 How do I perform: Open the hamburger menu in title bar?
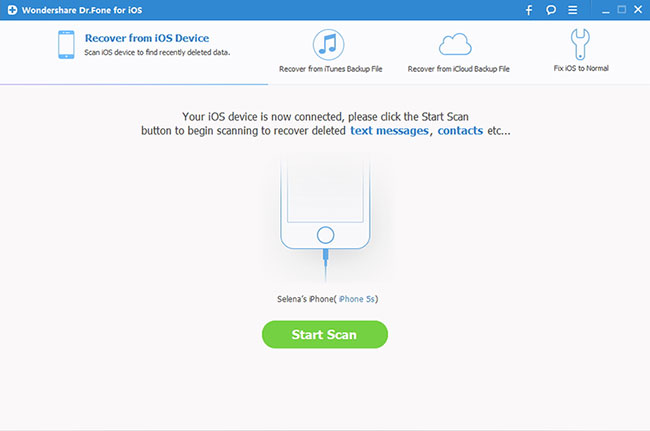click(x=570, y=10)
